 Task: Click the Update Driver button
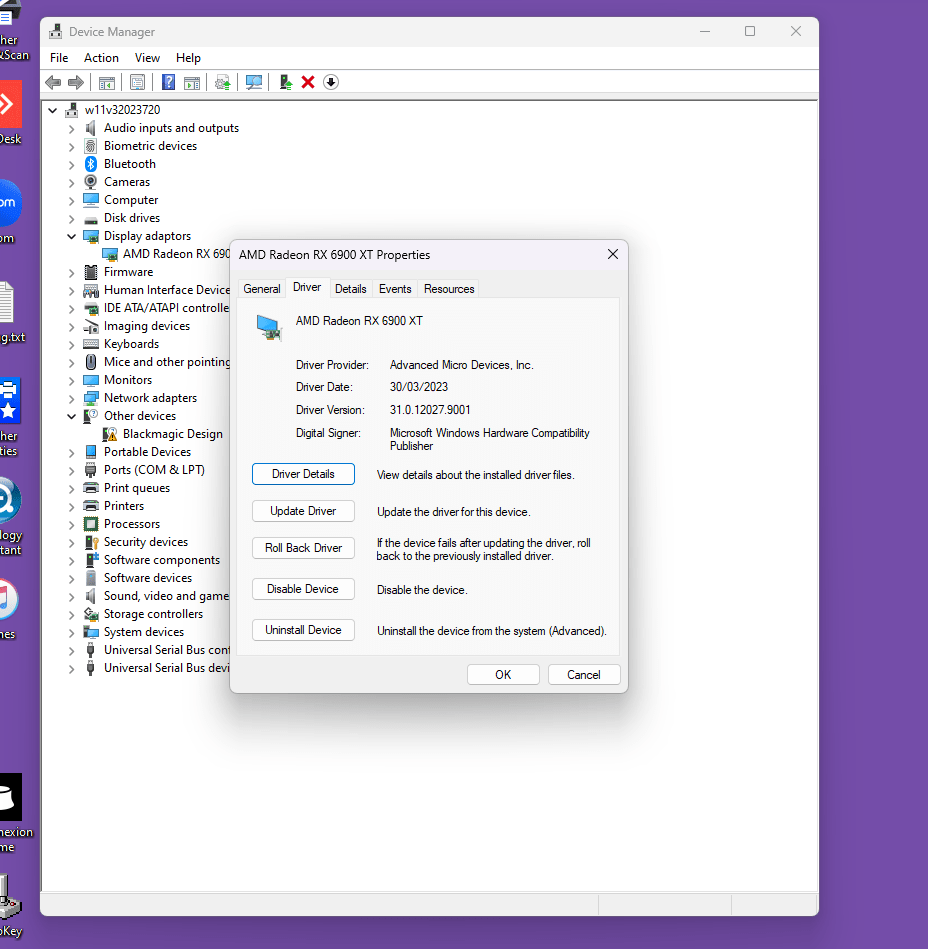[303, 511]
